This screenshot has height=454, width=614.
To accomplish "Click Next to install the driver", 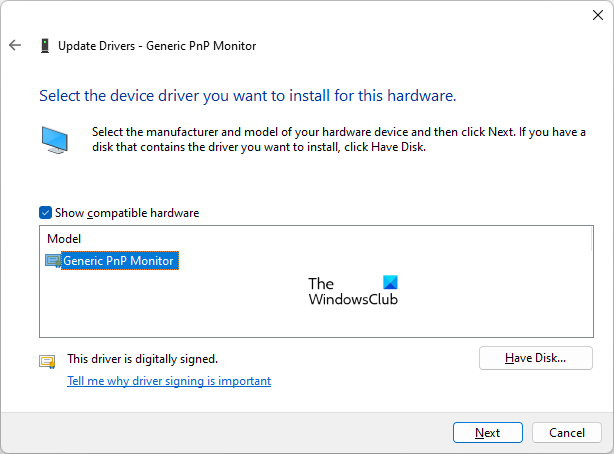I will (488, 432).
